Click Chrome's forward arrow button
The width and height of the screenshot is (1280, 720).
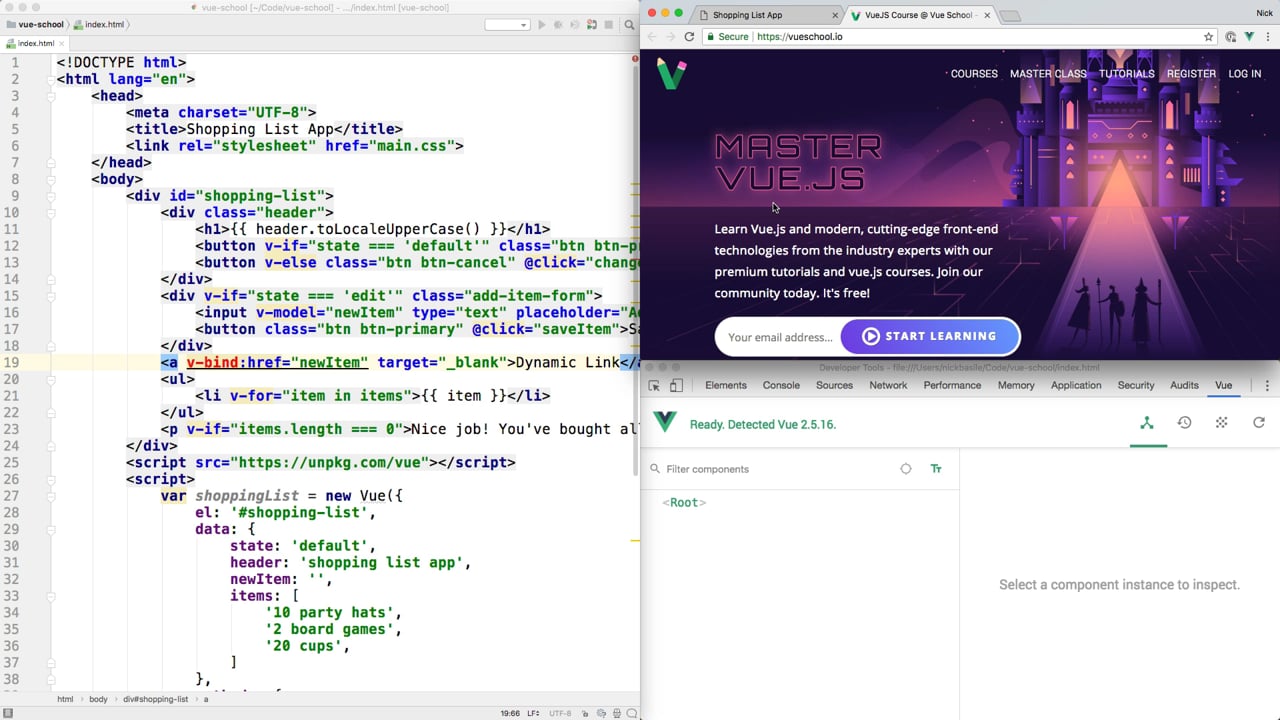[670, 37]
